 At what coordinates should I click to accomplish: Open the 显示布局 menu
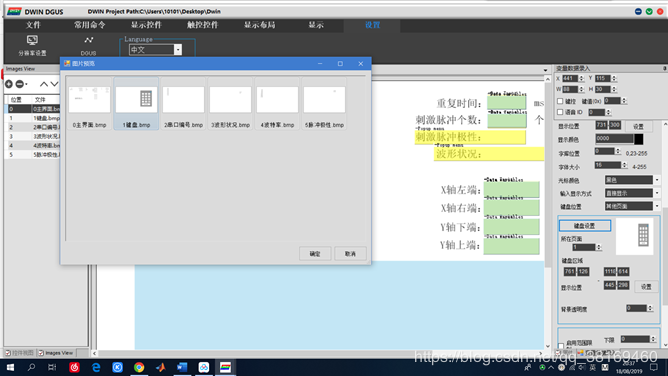pos(259,25)
